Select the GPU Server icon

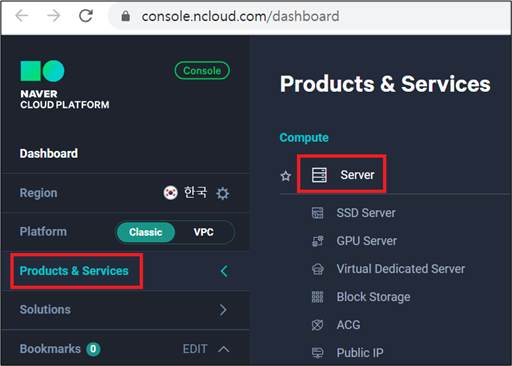[x=317, y=241]
